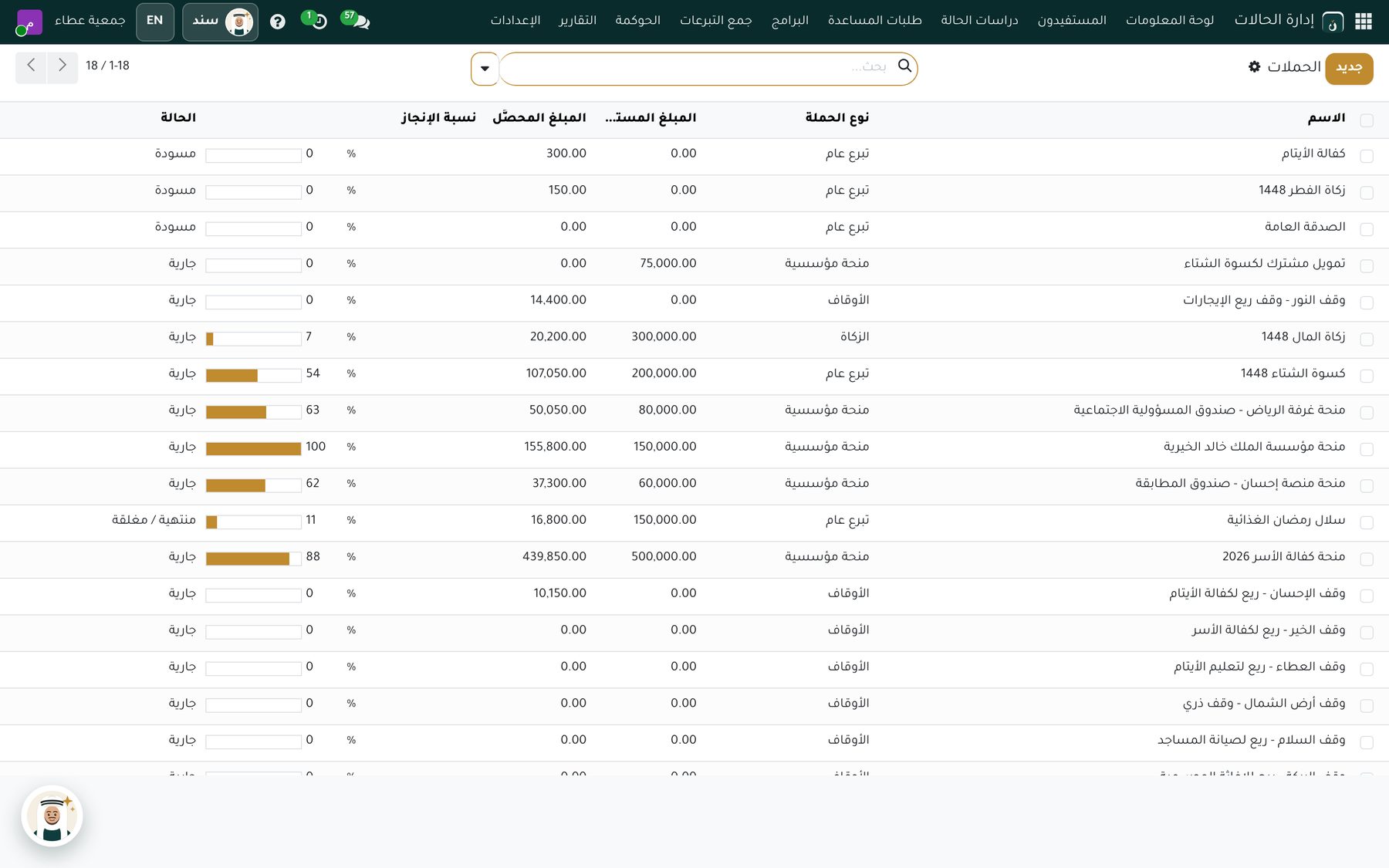
Task: Open the المستفيدون menu
Action: pos(1072,20)
